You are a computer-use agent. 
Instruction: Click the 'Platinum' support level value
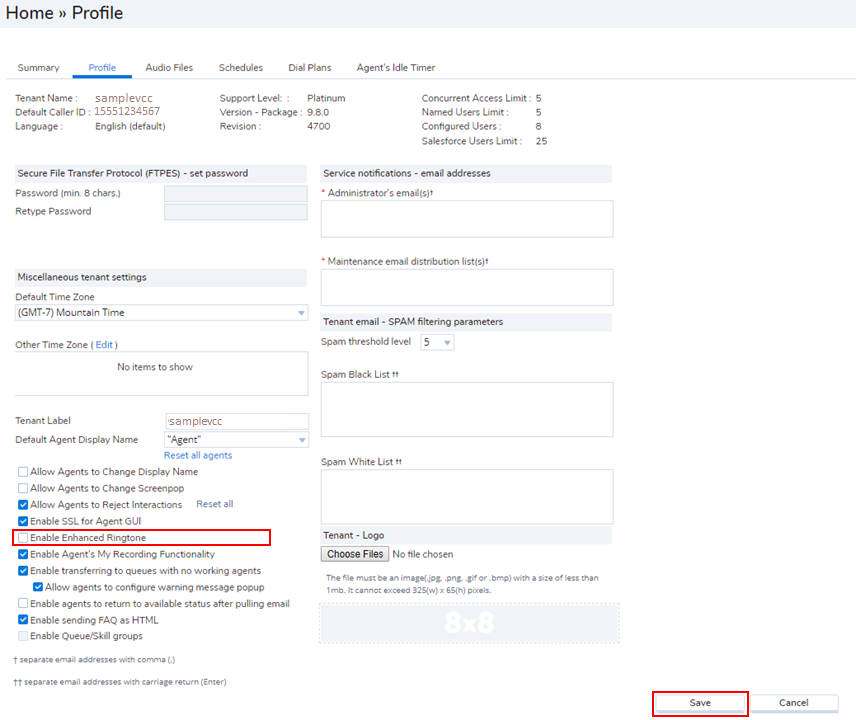click(x=326, y=98)
